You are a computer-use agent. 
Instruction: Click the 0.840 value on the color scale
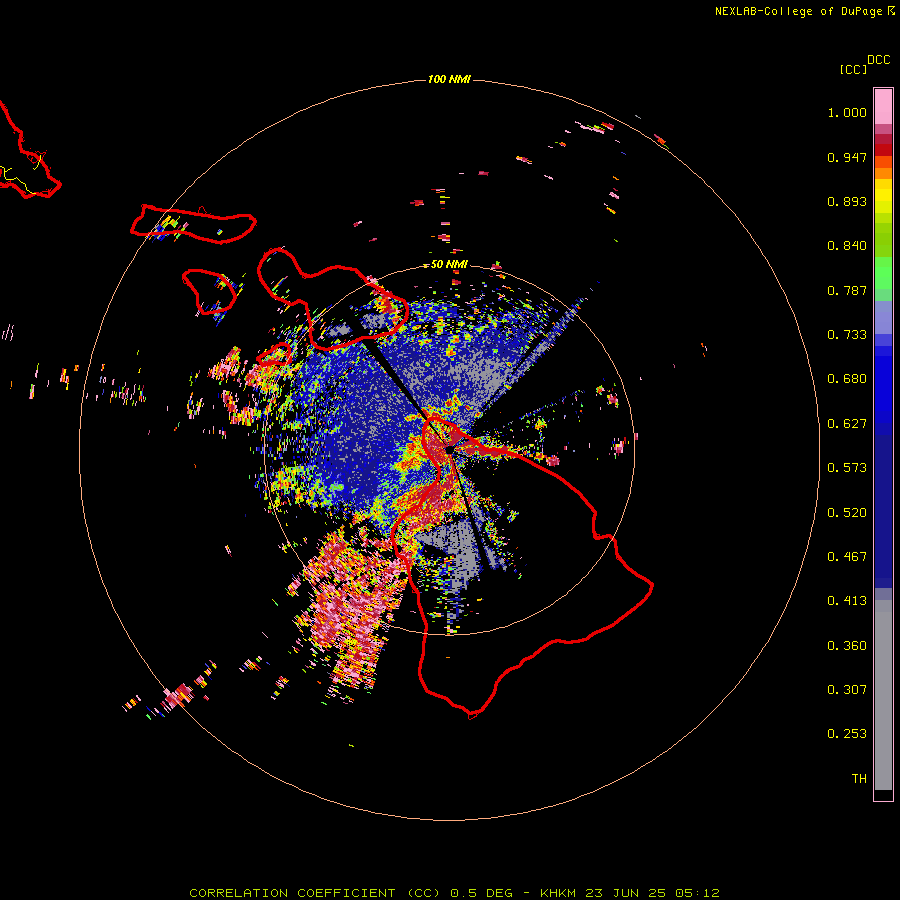(x=847, y=246)
